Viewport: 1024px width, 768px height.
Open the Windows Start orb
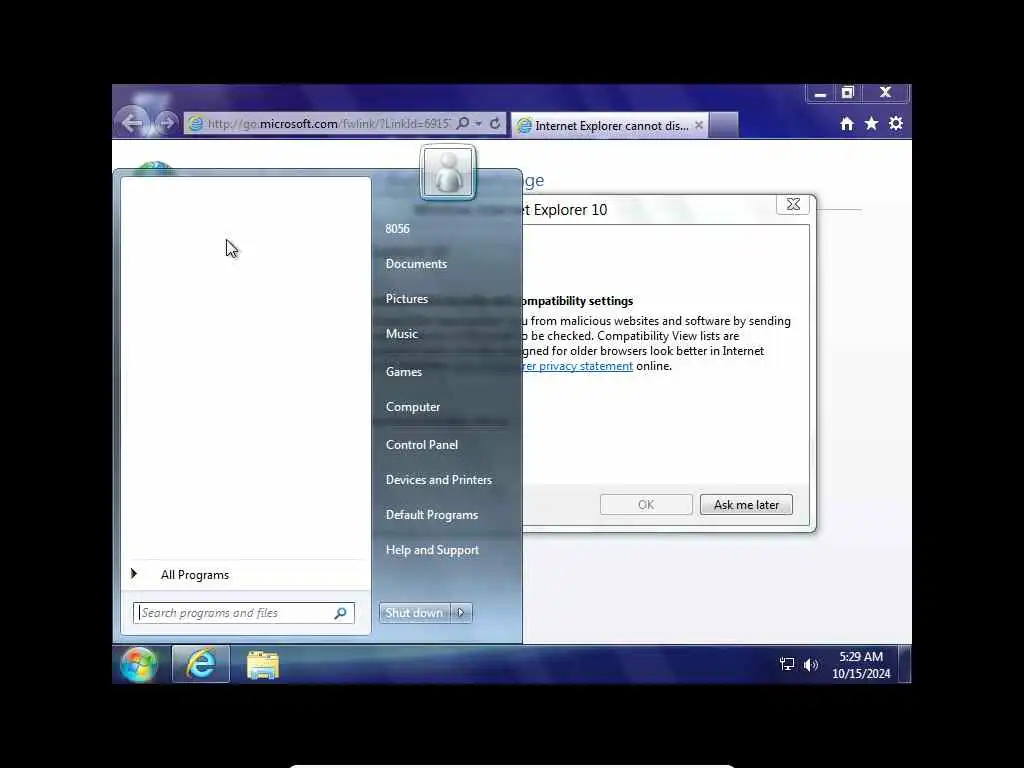[x=138, y=665]
